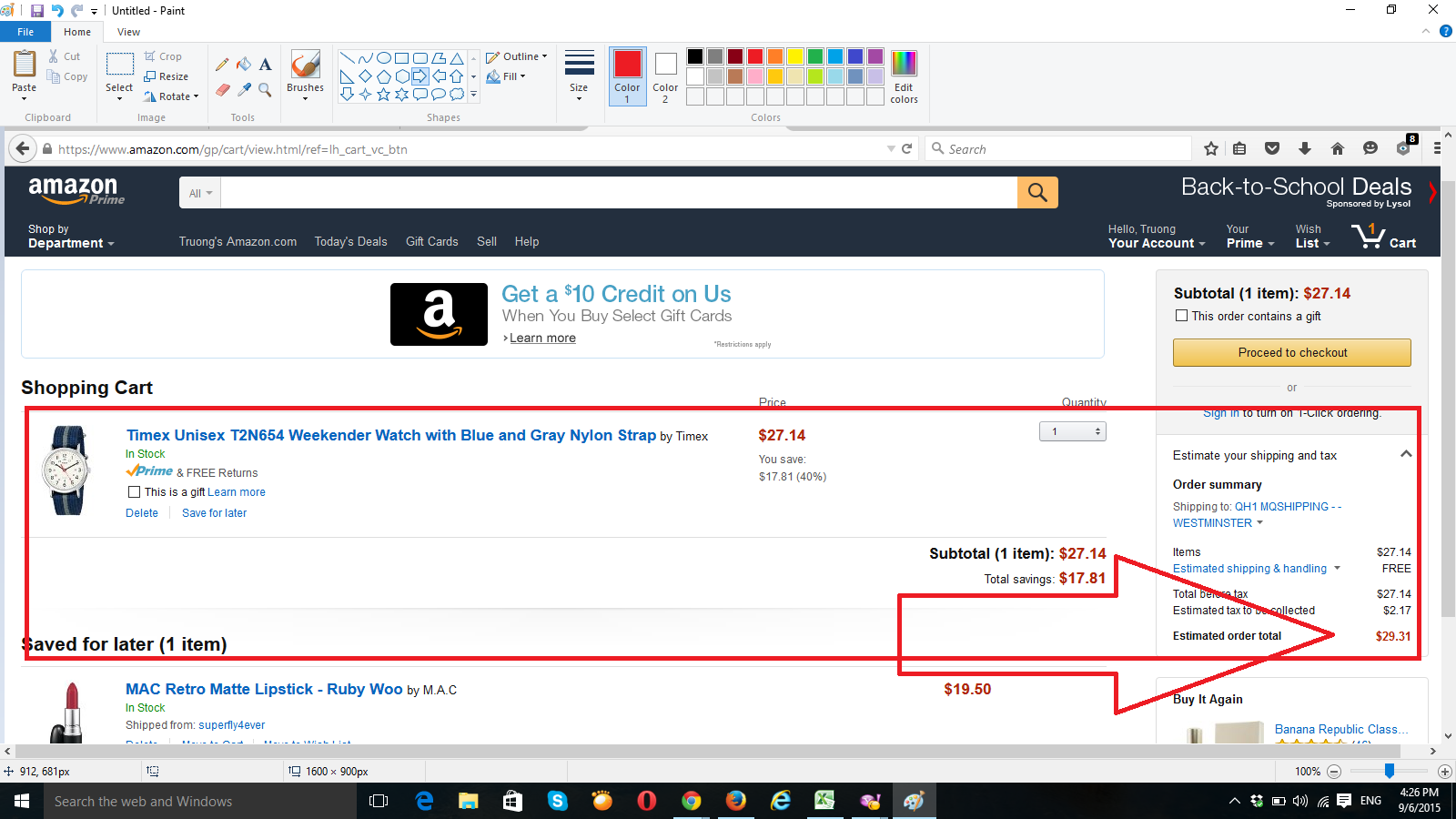Click Delete under the Timex watch
The height and width of the screenshot is (819, 1456).
click(x=142, y=513)
